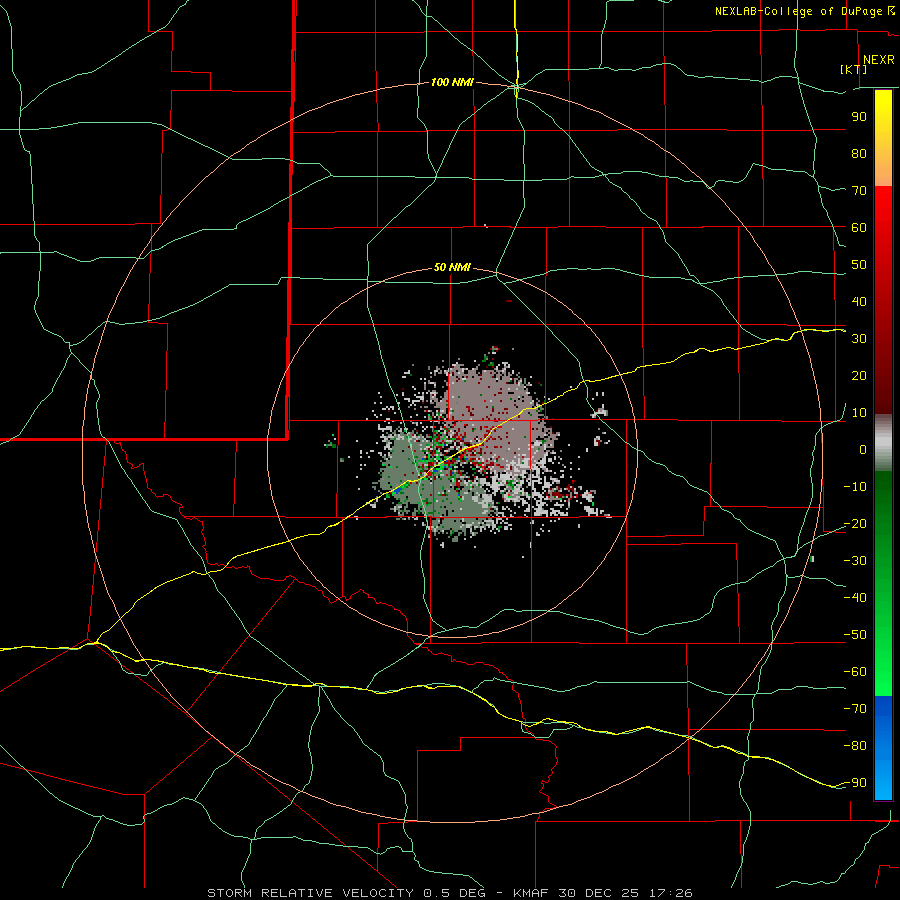900x900 pixels.
Task: Click the 100 NMI range ring label
Action: [x=452, y=83]
